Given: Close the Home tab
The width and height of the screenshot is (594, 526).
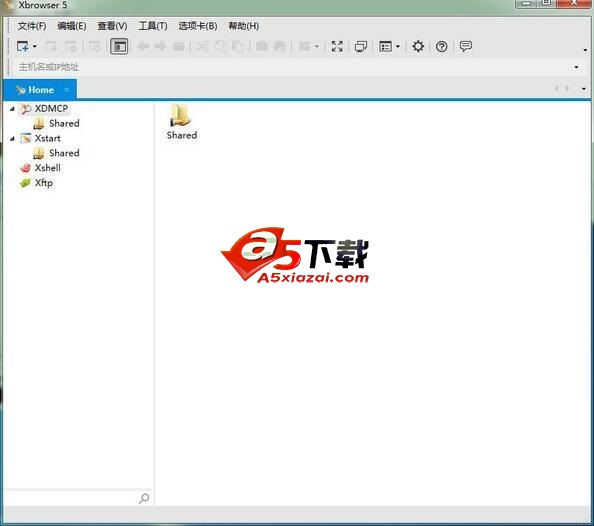Looking at the screenshot, I should pyautogui.click(x=67, y=90).
